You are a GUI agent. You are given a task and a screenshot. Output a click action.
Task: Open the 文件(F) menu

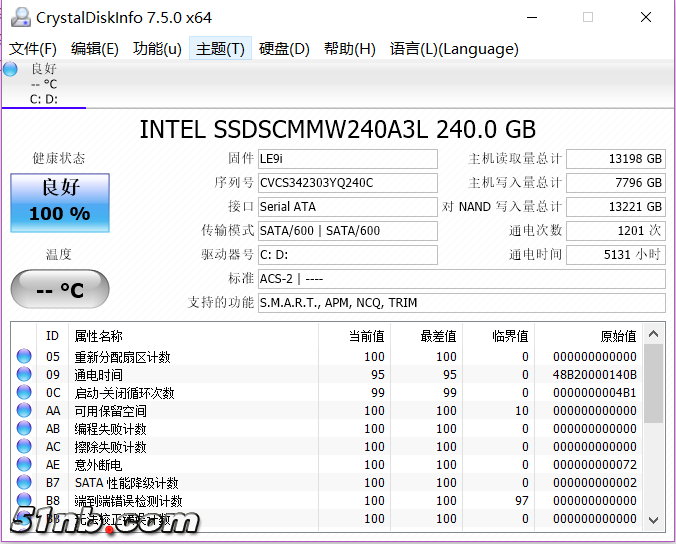point(33,49)
